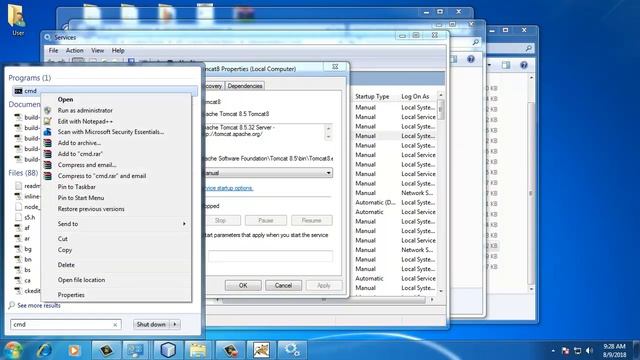This screenshot has width=640, height=360.
Task: Click the Action Center flag in the tray
Action: pyautogui.click(x=565, y=351)
